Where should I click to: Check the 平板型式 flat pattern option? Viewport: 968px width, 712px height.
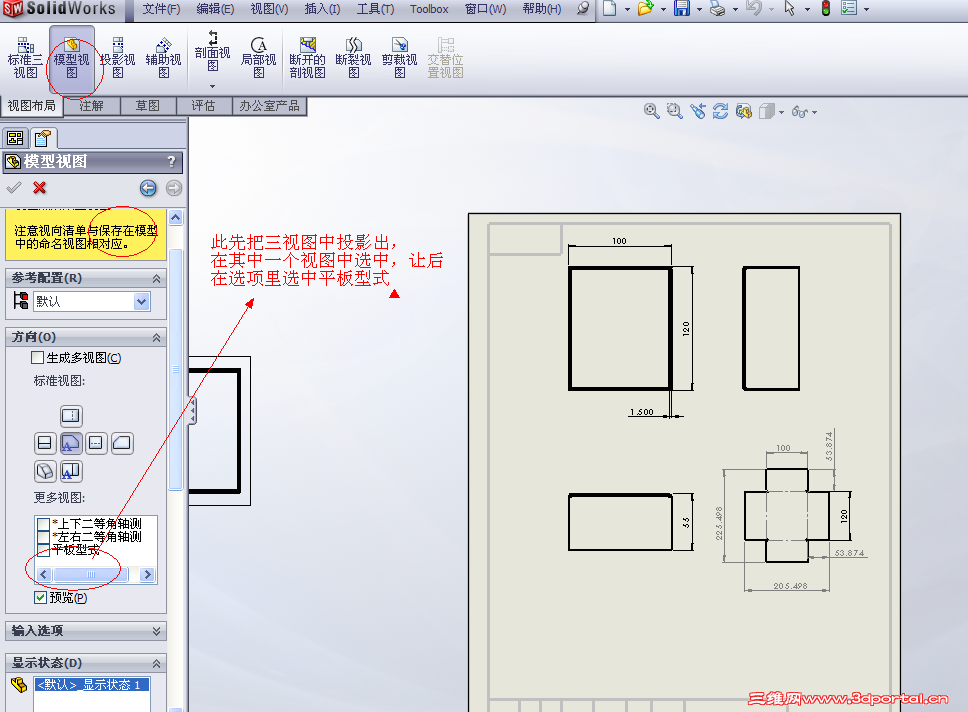(43, 550)
